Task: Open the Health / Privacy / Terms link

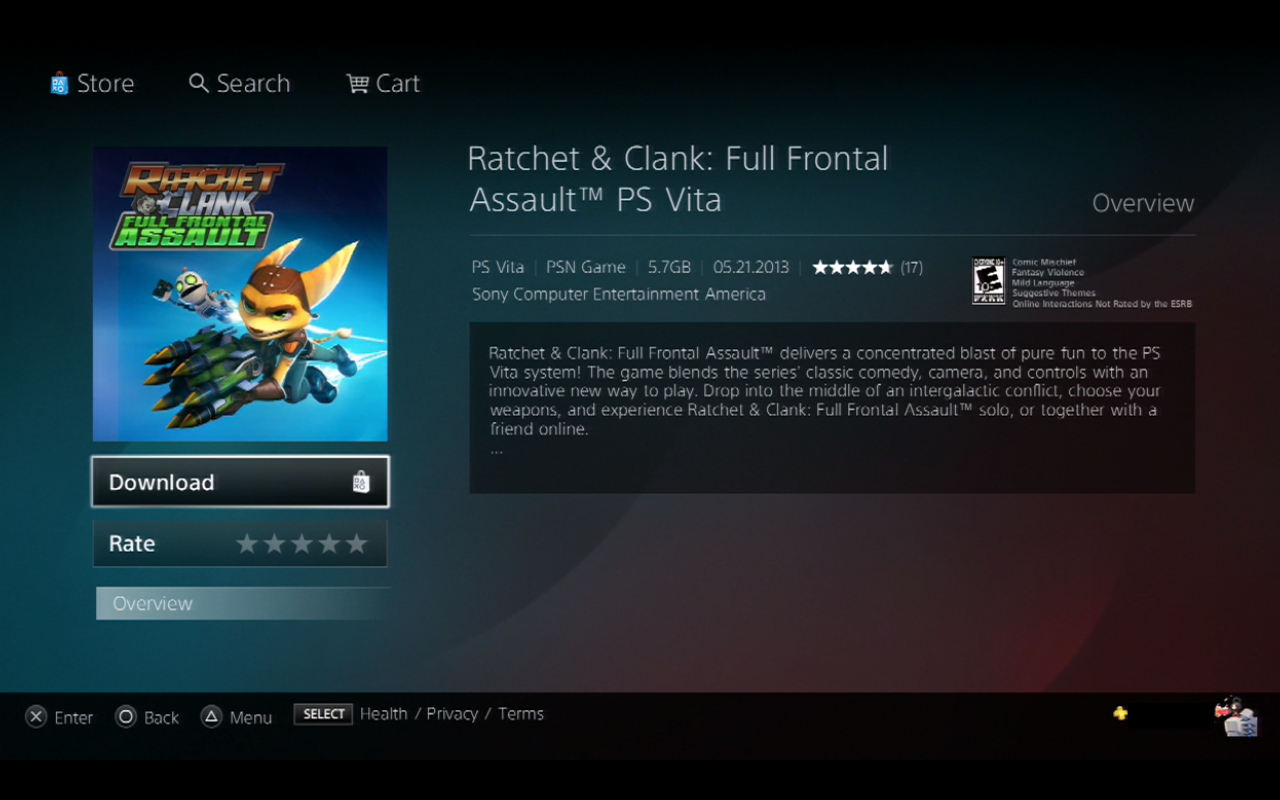Action: pos(452,714)
